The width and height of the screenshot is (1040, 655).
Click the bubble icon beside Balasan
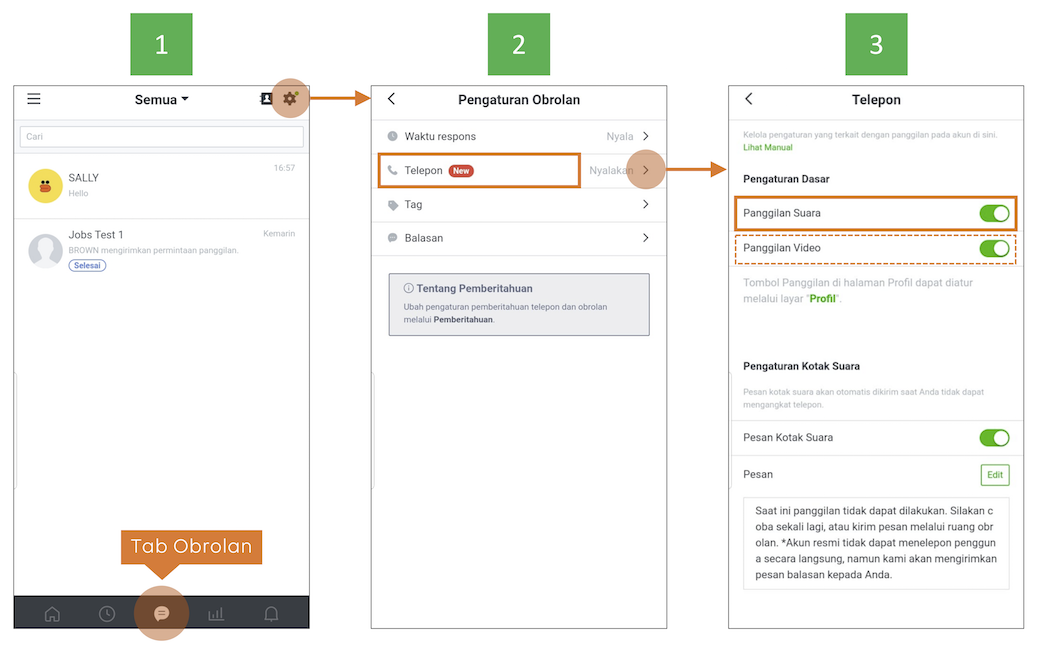[393, 238]
